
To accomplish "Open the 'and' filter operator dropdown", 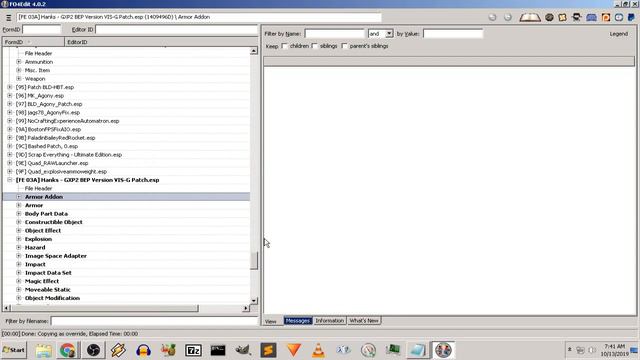I will coord(389,34).
